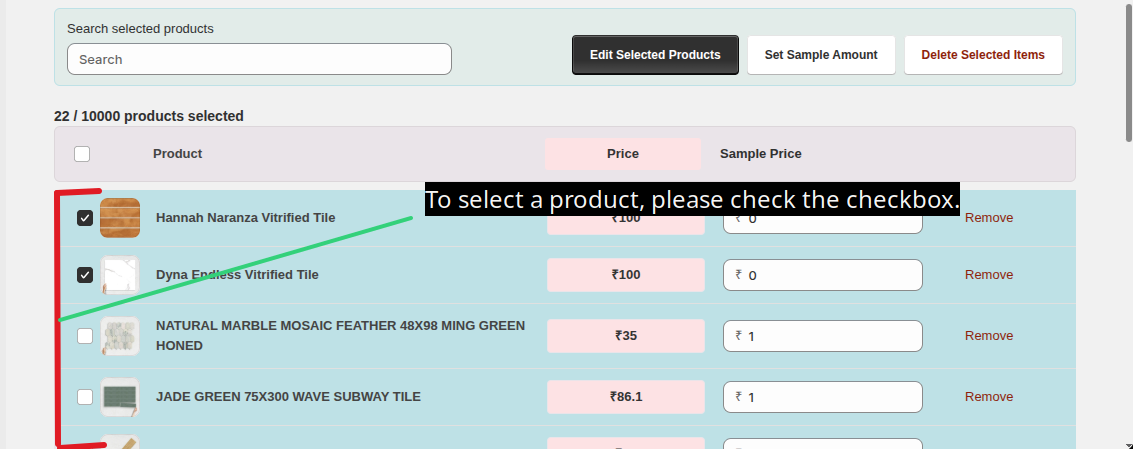This screenshot has height=449, width=1133.
Task: Check the Jade Green Wave Subway Tile checkbox
Action: [85, 397]
